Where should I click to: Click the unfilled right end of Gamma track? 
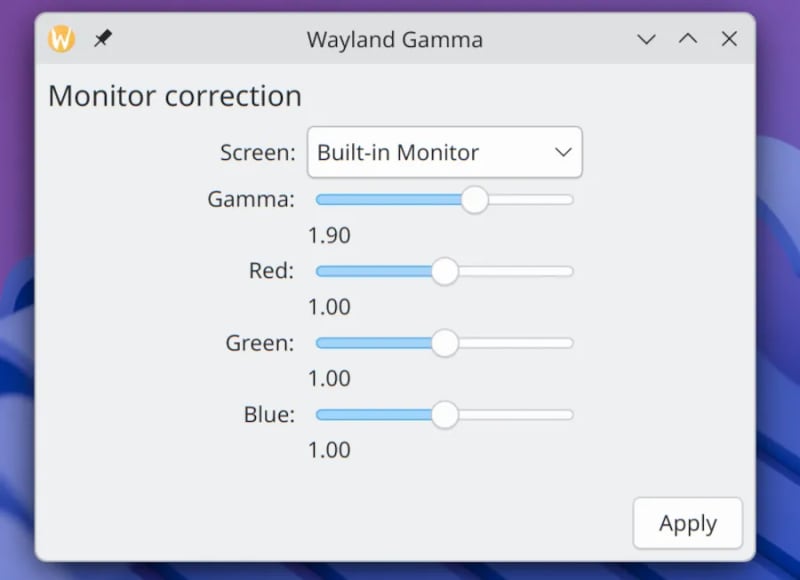click(x=531, y=199)
